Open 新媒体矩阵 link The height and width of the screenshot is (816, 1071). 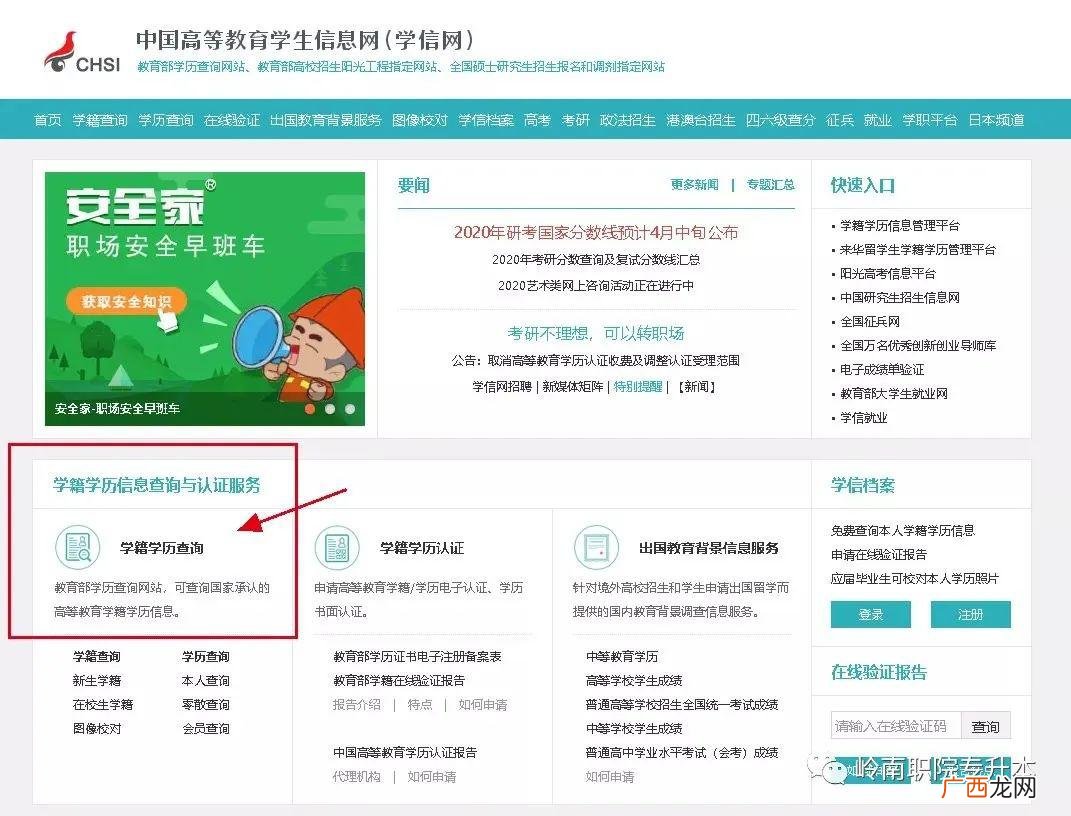coord(572,386)
